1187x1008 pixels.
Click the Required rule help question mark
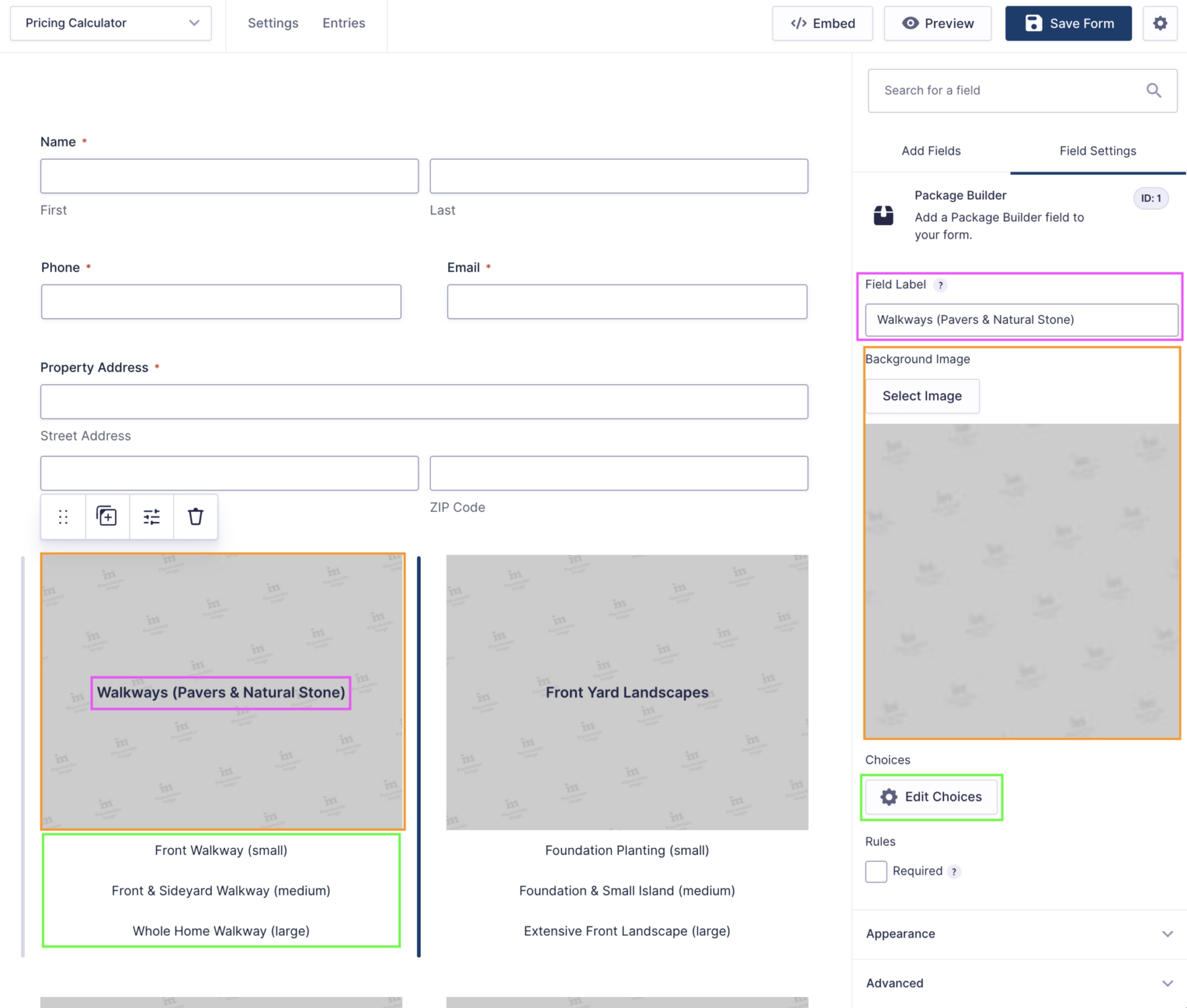pyautogui.click(x=955, y=871)
